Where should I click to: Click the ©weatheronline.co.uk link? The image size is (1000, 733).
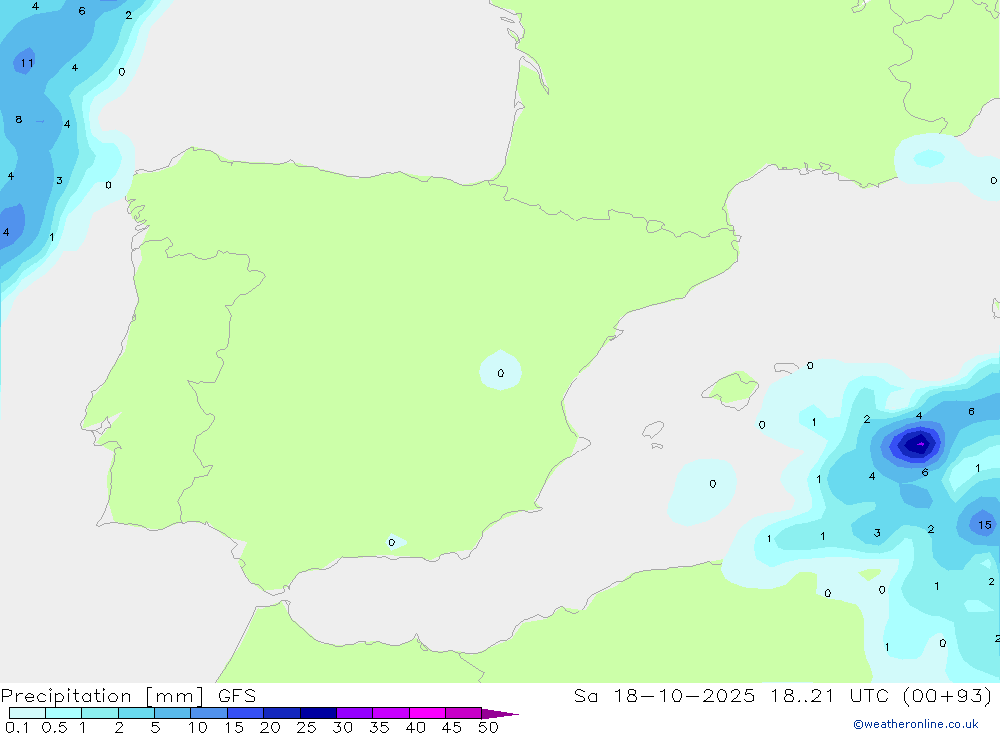pyautogui.click(x=916, y=724)
